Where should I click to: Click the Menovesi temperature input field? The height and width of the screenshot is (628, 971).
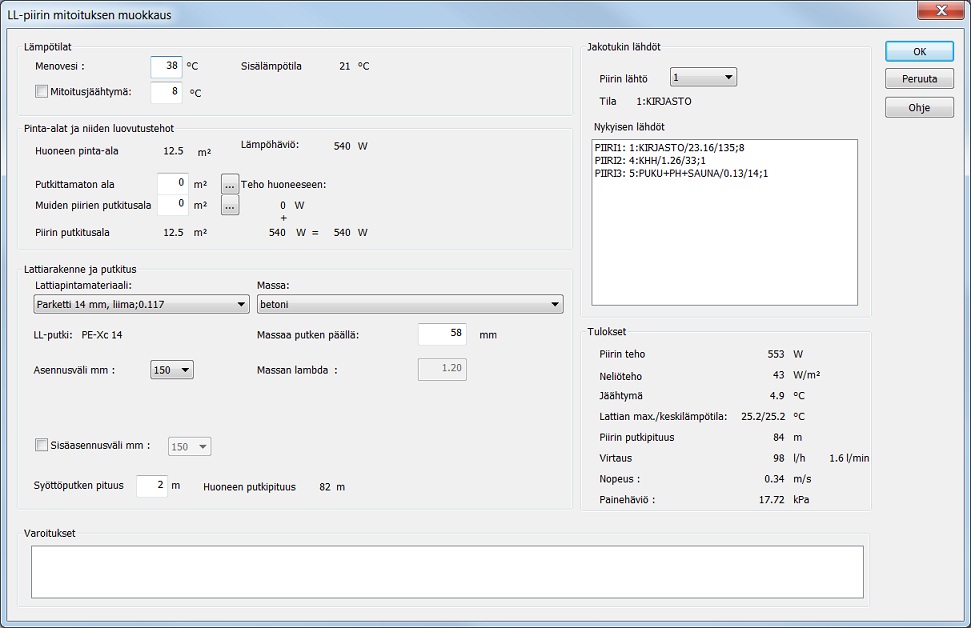tap(166, 66)
